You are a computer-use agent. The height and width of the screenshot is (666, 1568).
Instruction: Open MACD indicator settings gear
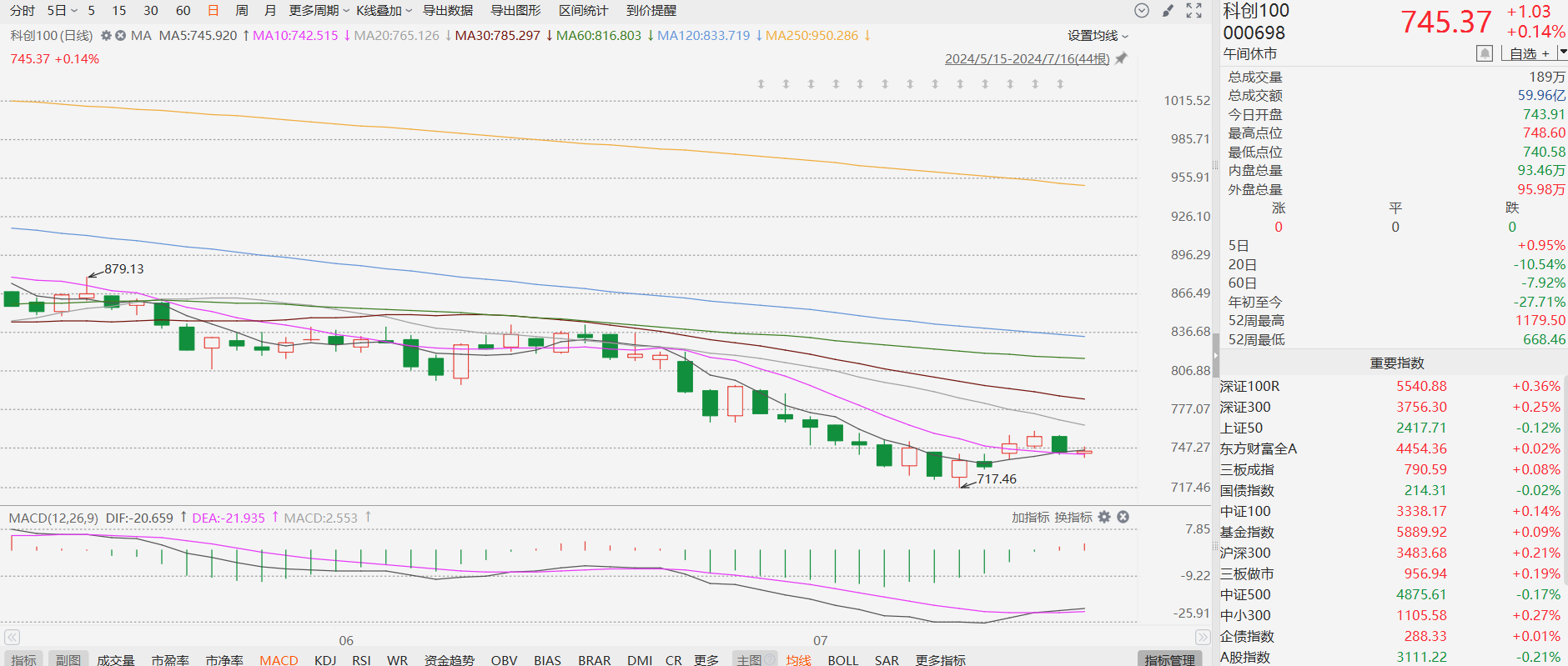[1104, 517]
